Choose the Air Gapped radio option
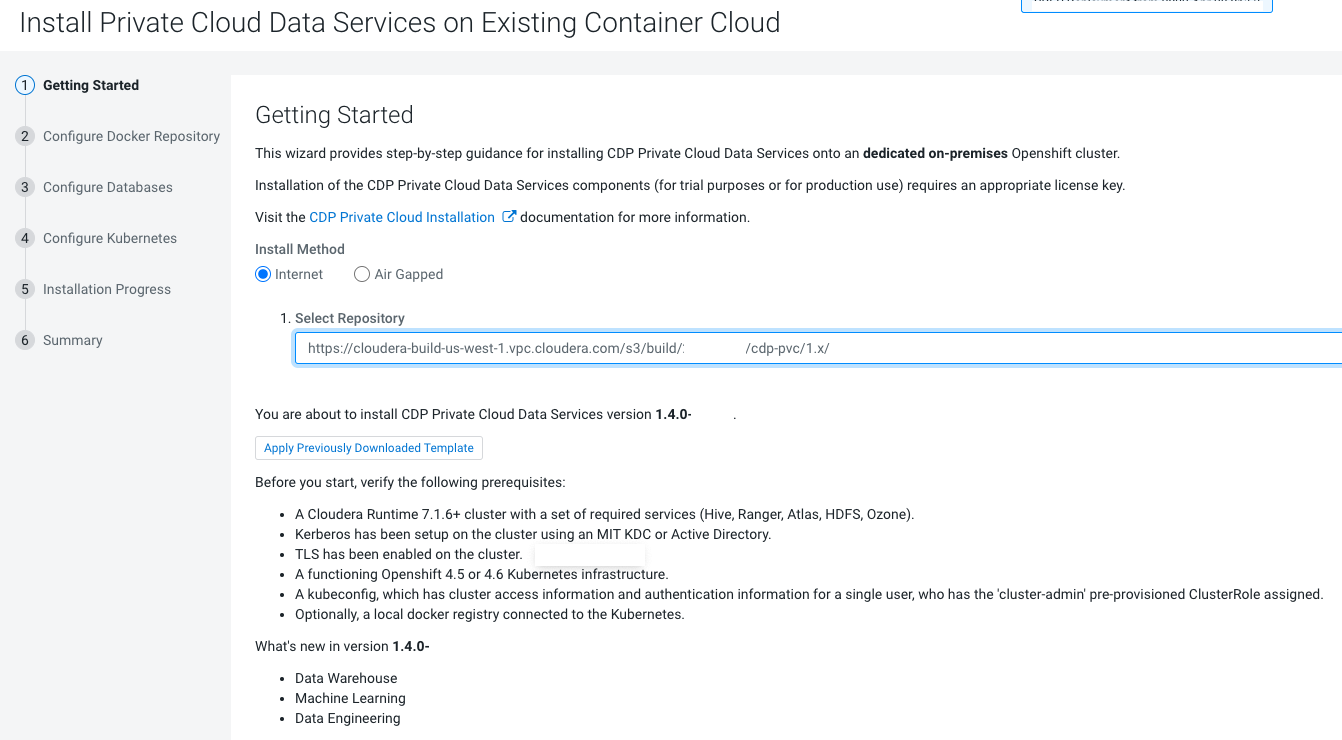This screenshot has height=740, width=1342. (x=362, y=275)
